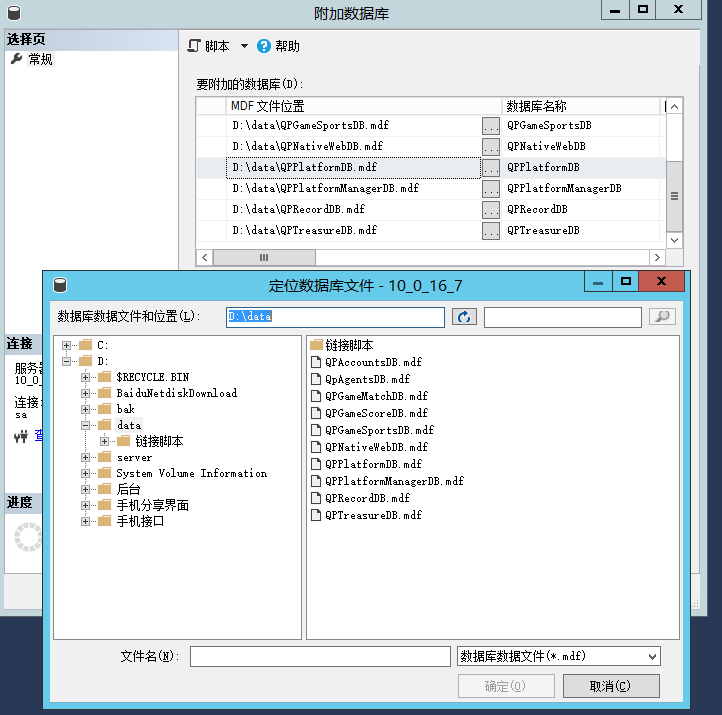Click the 确定(O) button
The width and height of the screenshot is (722, 715).
pos(506,686)
